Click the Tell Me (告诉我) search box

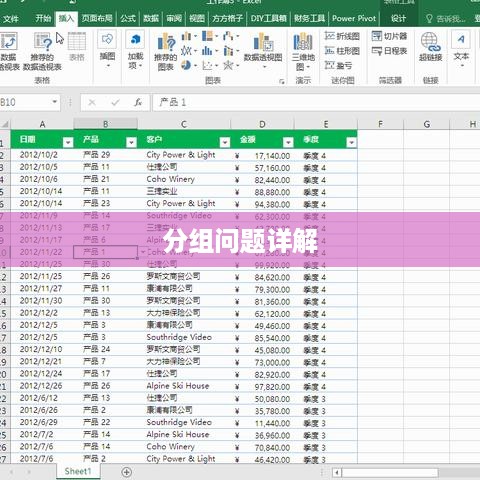tap(447, 19)
